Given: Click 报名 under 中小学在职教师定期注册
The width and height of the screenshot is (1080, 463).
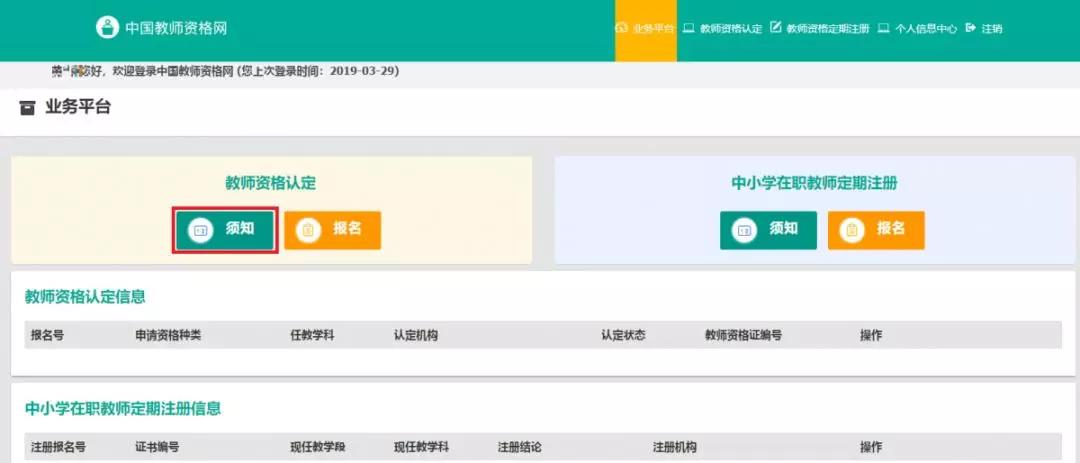Looking at the screenshot, I should [x=876, y=230].
